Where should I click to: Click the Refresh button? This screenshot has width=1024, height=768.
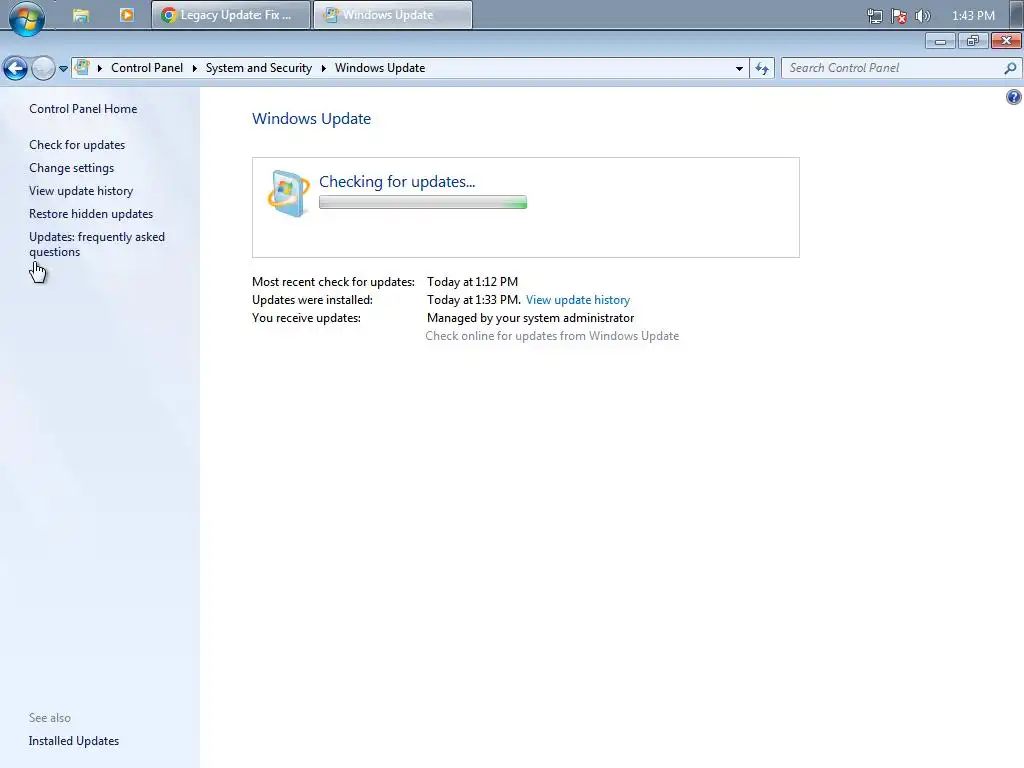click(x=762, y=68)
